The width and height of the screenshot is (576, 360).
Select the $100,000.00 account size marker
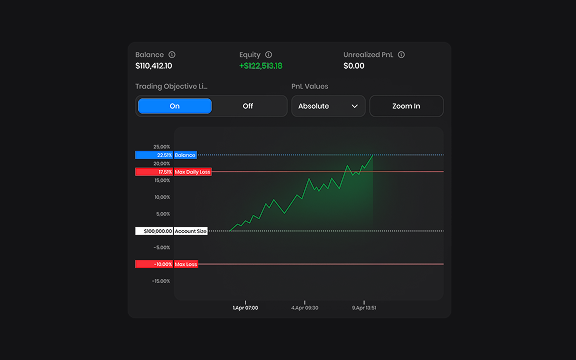tap(154, 231)
